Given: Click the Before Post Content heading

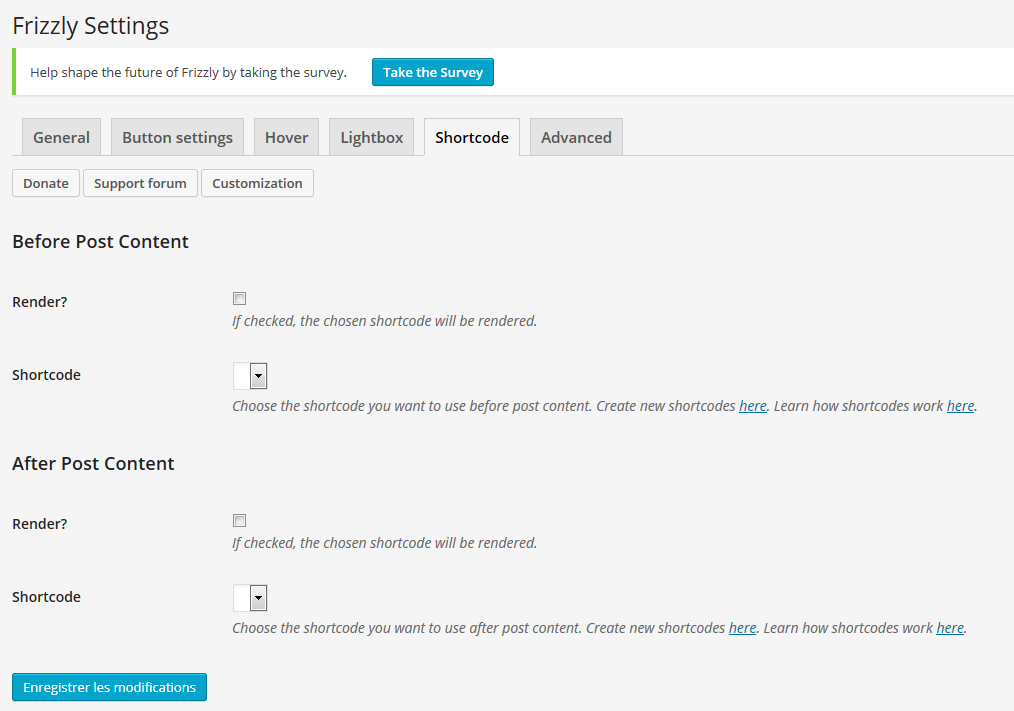Looking at the screenshot, I should tap(100, 241).
